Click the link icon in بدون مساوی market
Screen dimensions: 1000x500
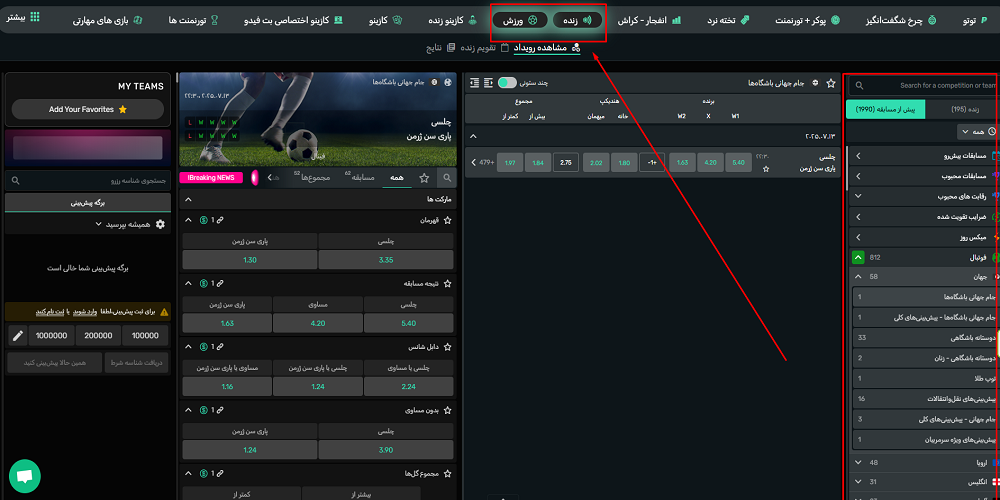(x=219, y=410)
